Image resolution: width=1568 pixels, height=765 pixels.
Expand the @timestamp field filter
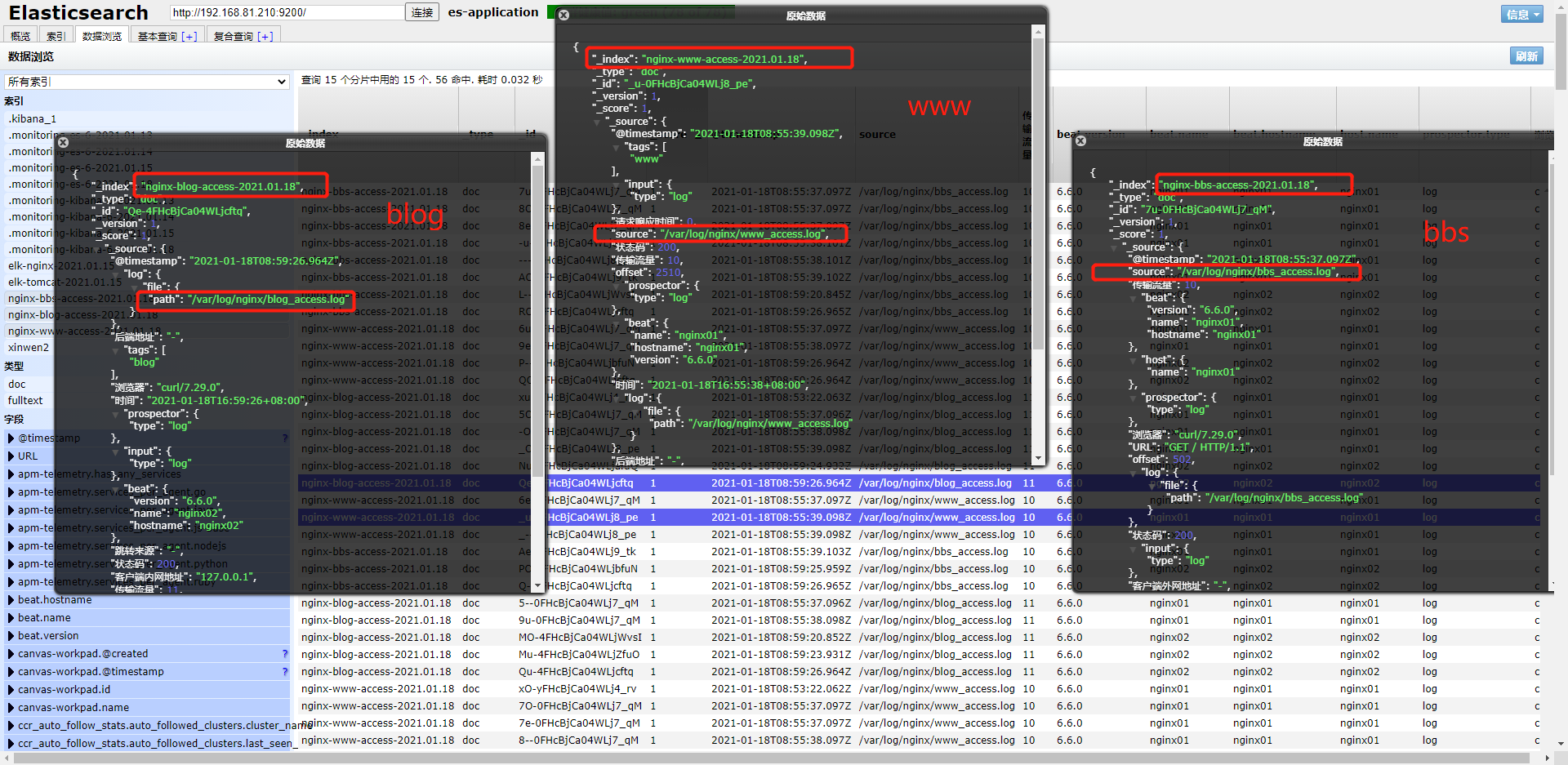[11, 438]
